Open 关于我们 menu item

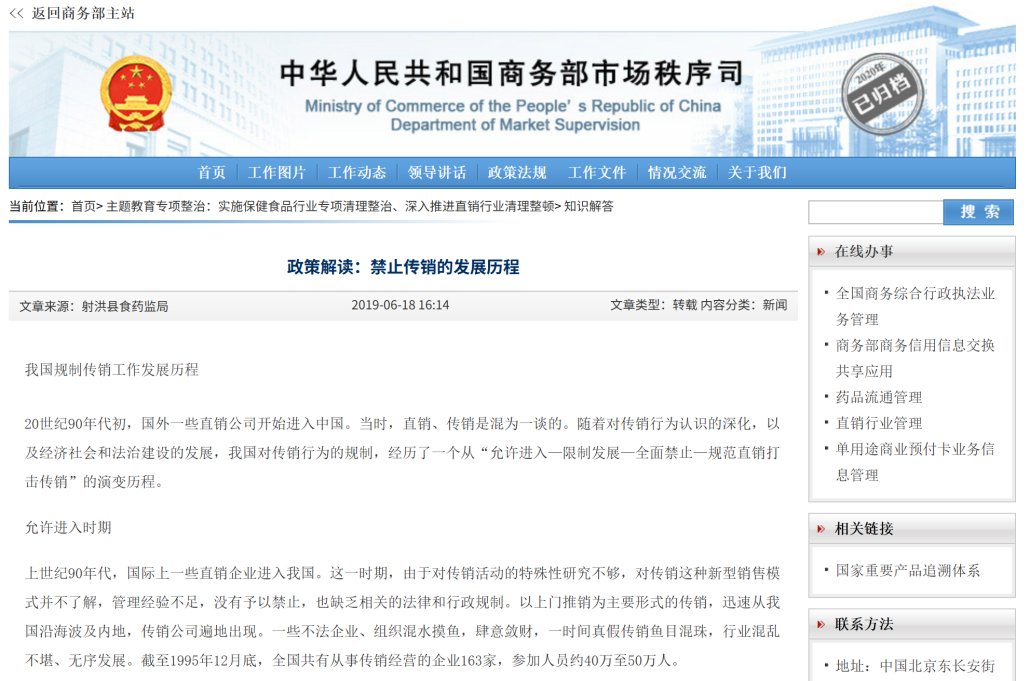[x=757, y=173]
